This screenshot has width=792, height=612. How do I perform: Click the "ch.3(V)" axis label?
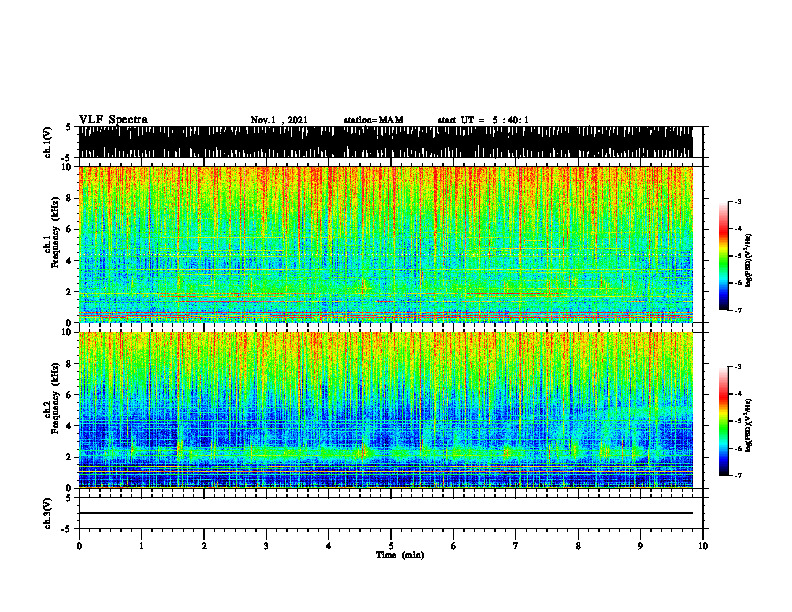48,513
